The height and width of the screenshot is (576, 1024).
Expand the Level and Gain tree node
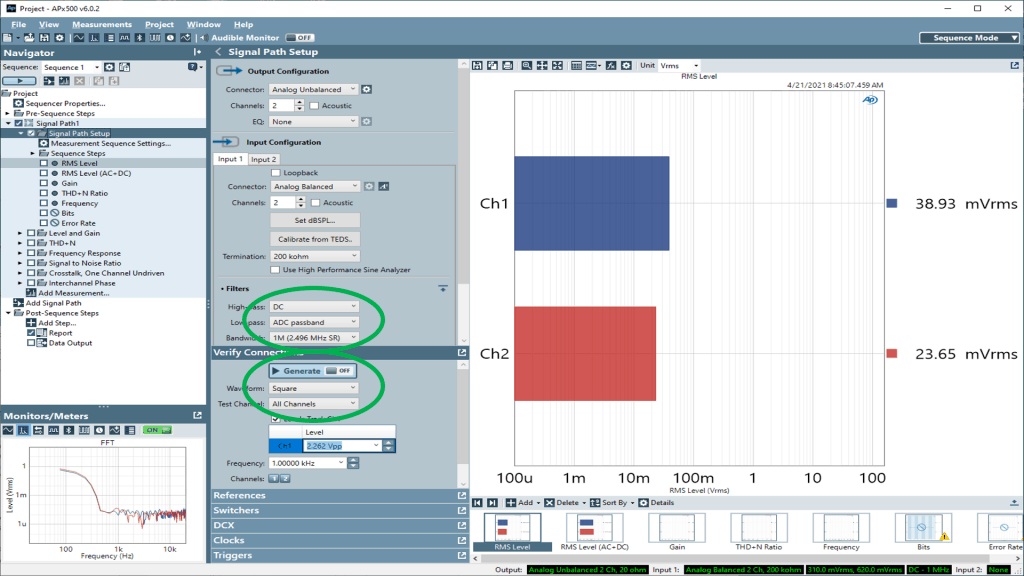point(20,233)
